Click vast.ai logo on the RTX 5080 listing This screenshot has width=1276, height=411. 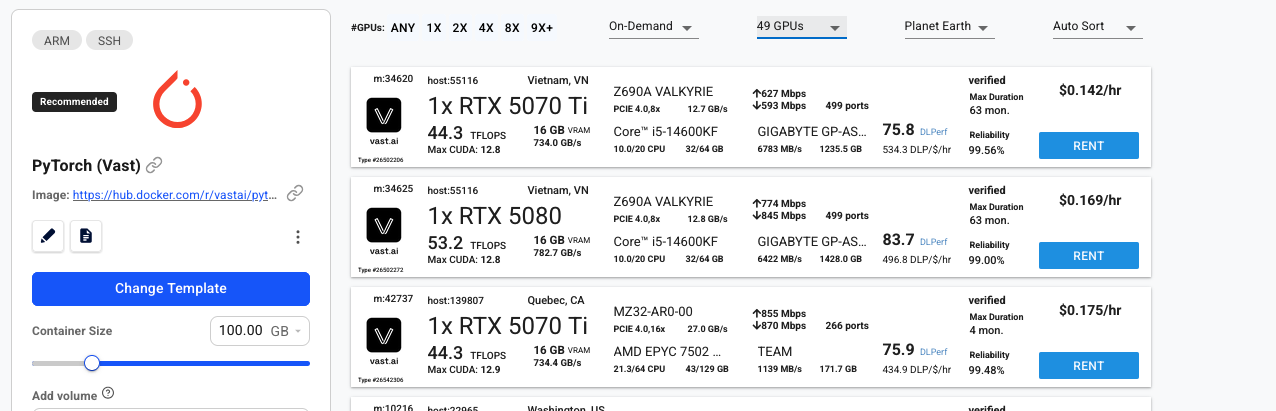pos(384,225)
